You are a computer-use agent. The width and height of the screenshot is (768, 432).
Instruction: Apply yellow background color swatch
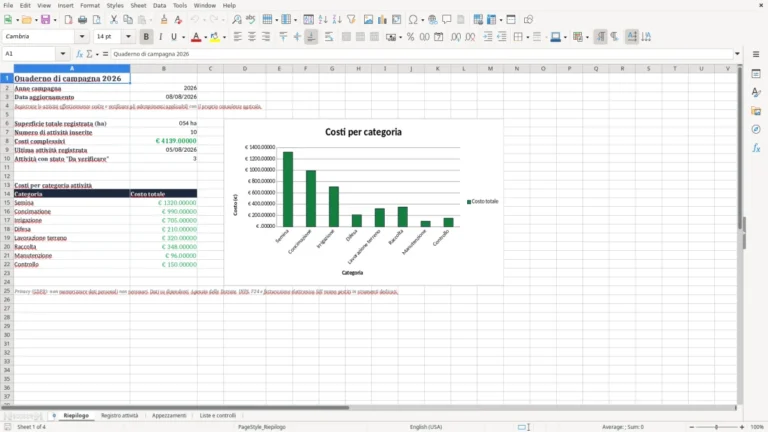click(x=215, y=37)
